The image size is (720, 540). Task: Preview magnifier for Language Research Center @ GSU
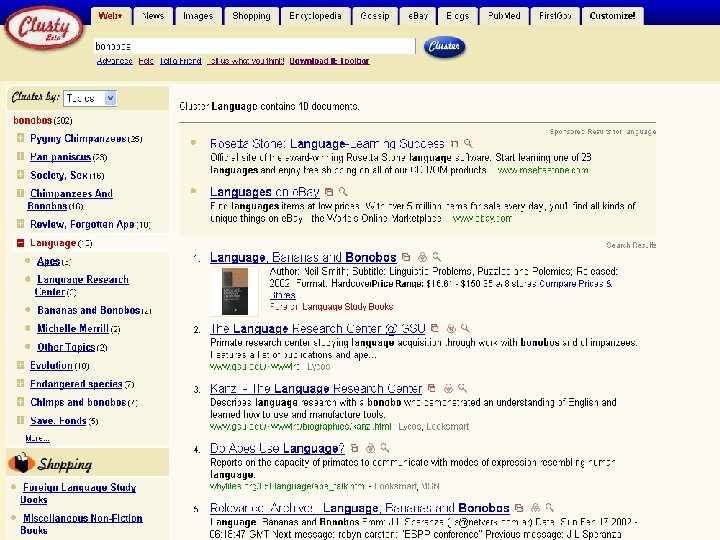click(x=465, y=328)
